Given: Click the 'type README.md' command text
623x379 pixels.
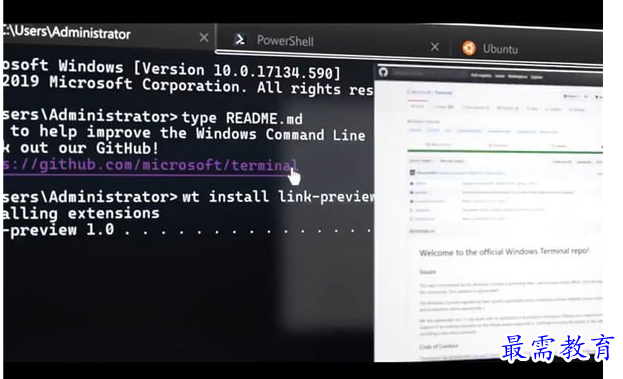Looking at the screenshot, I should [x=242, y=118].
